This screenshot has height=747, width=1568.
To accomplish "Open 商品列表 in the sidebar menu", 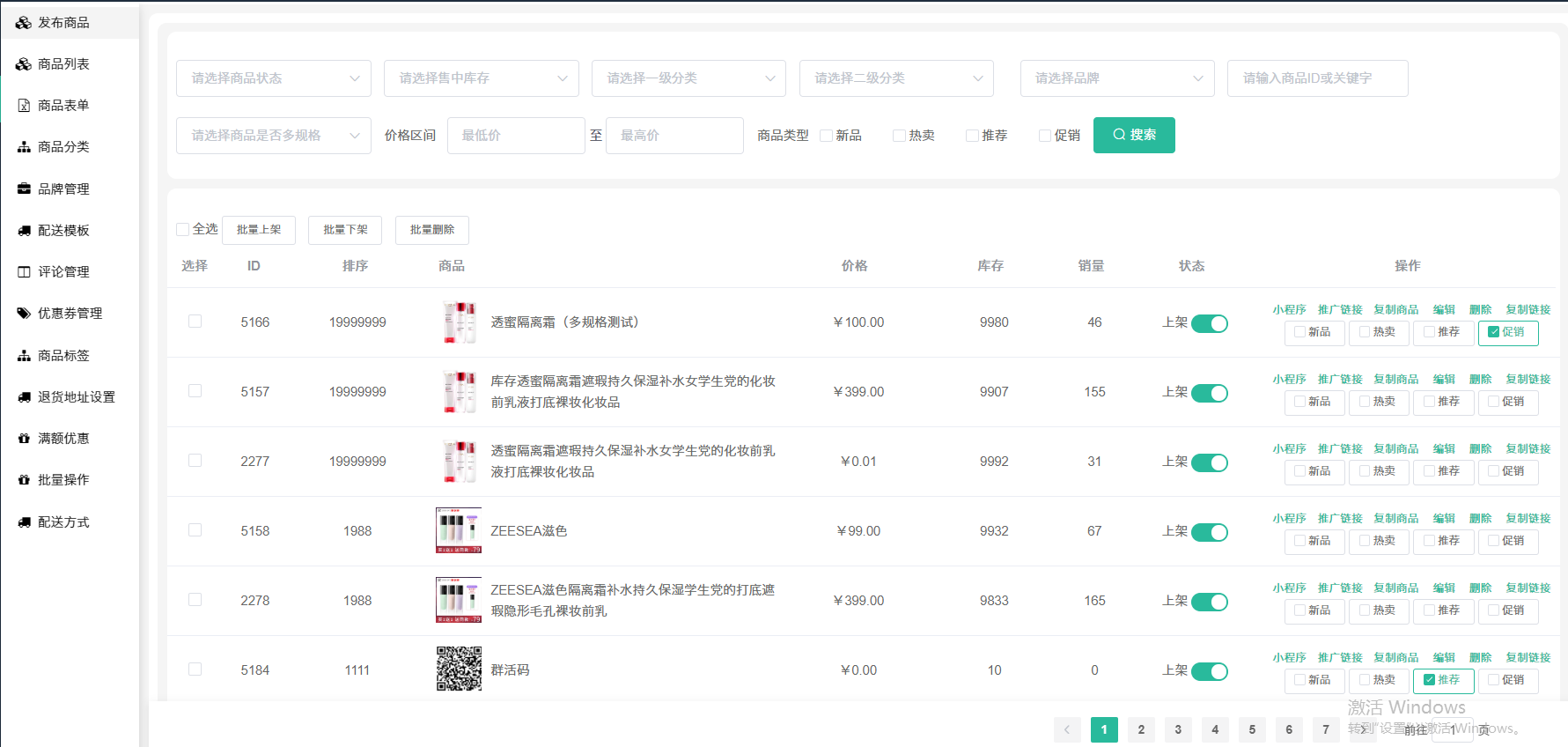I will pyautogui.click(x=63, y=64).
